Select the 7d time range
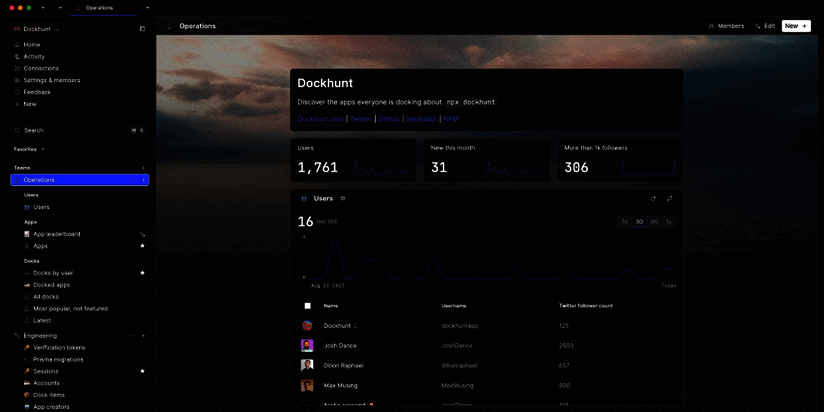This screenshot has height=412, width=824. click(x=624, y=221)
